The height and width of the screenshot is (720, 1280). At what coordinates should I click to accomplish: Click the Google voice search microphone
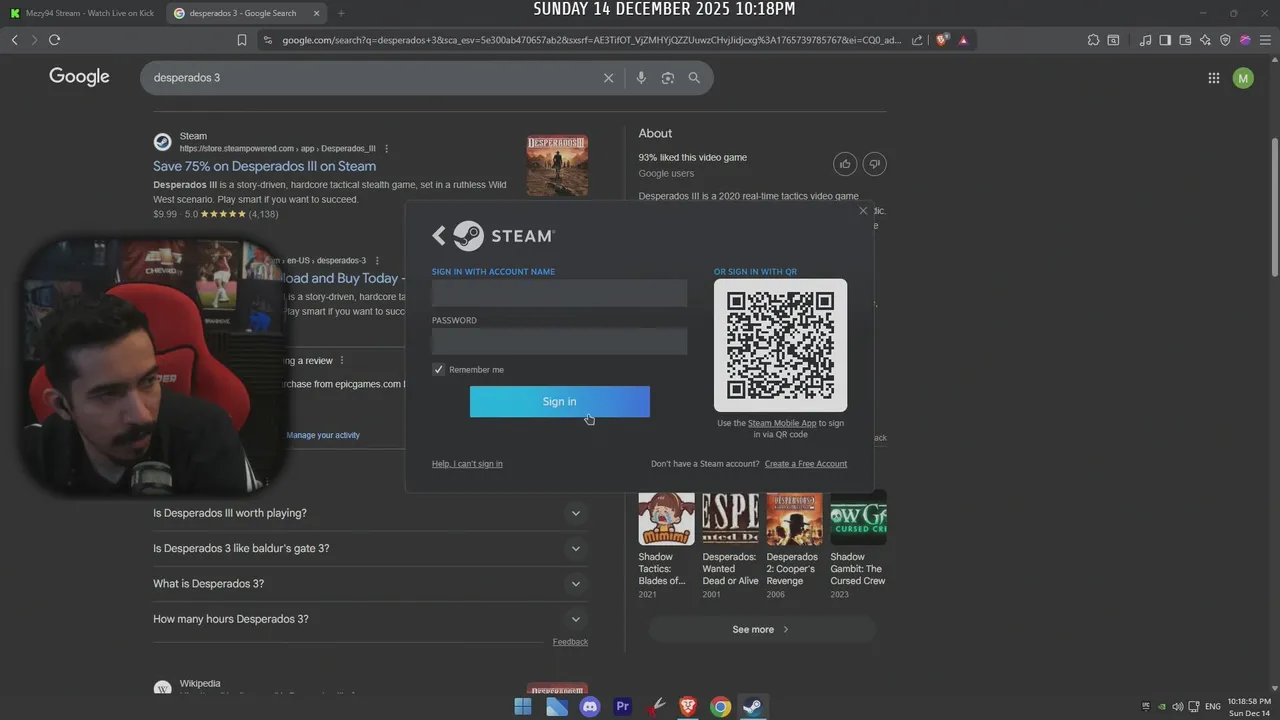pos(641,78)
